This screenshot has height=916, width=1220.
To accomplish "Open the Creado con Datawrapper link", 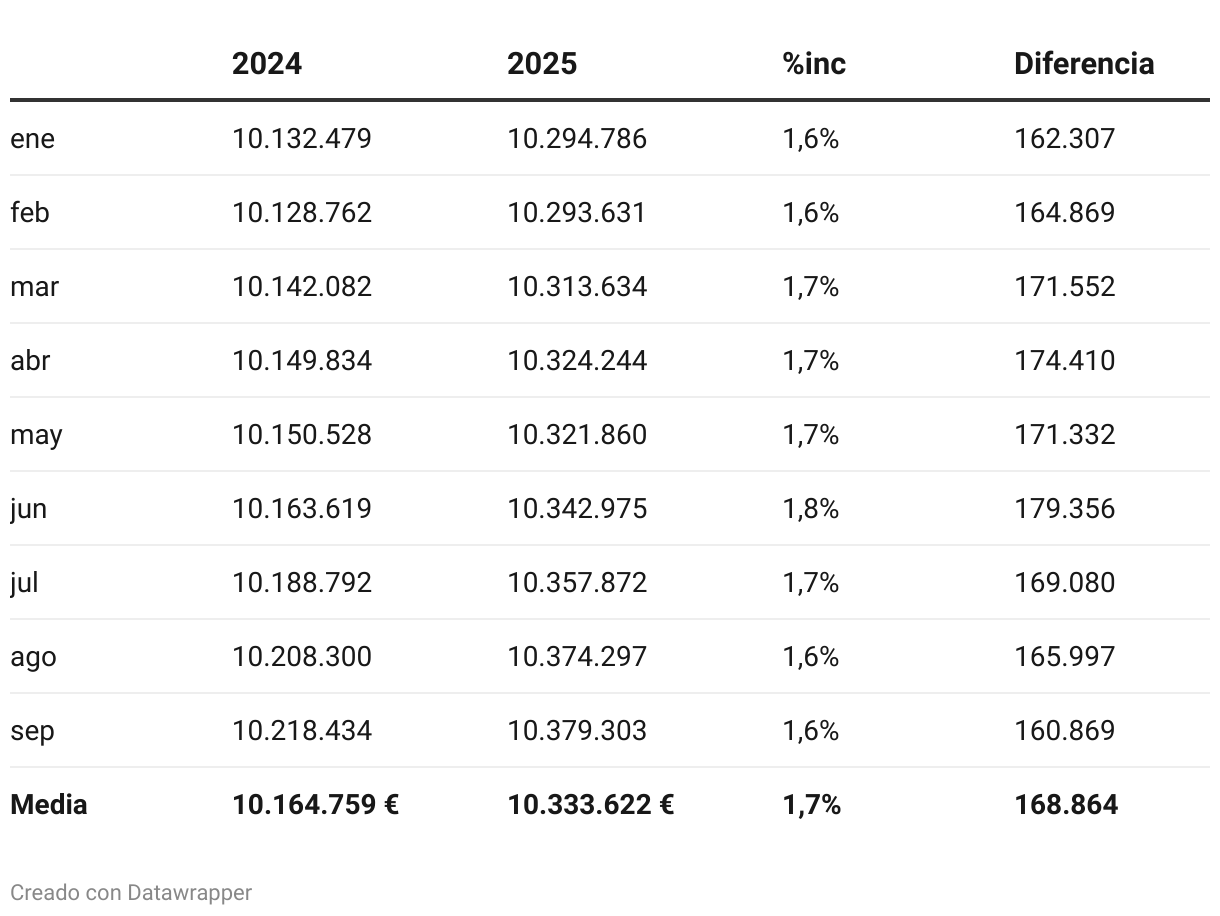I will (131, 892).
